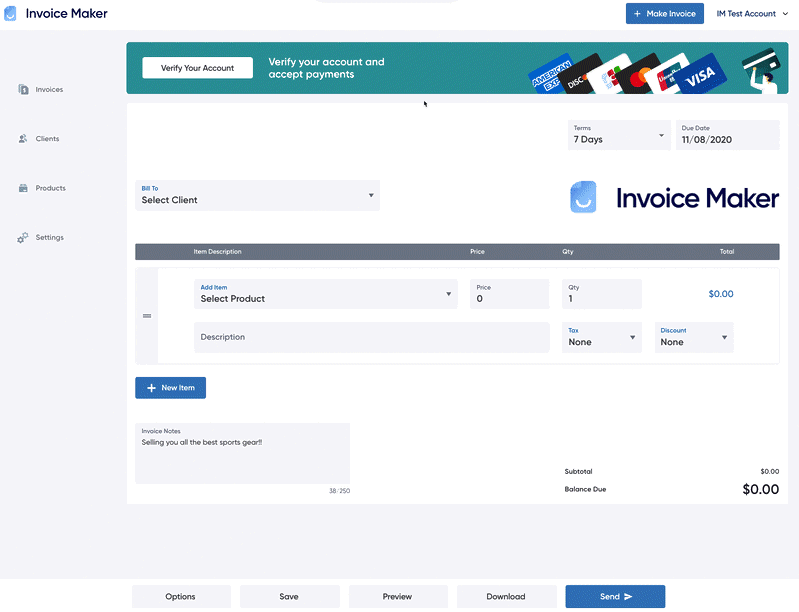Click the large Invoice Maker invoice logo
This screenshot has height=612, width=799.
pos(674,198)
